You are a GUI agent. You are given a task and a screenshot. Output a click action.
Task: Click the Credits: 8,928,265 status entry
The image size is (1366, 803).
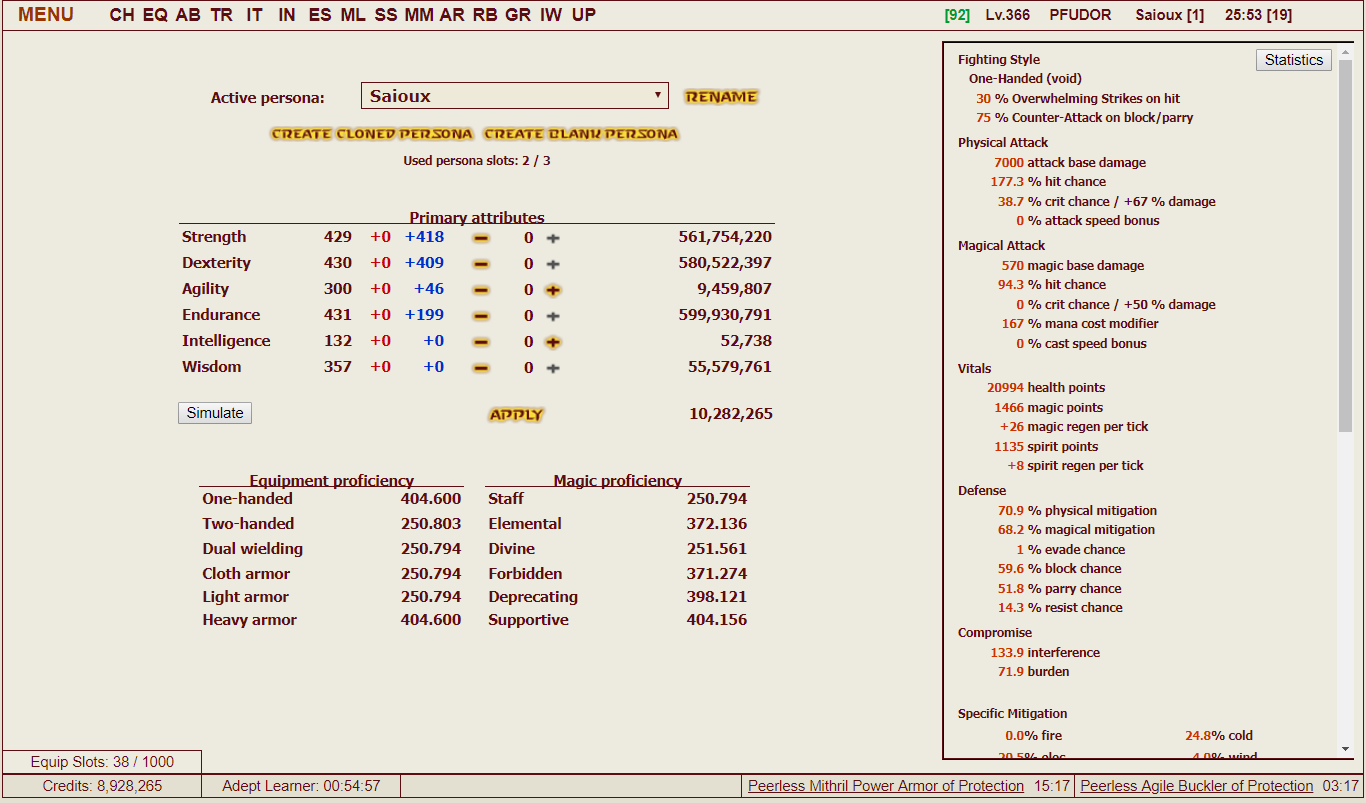(x=102, y=786)
